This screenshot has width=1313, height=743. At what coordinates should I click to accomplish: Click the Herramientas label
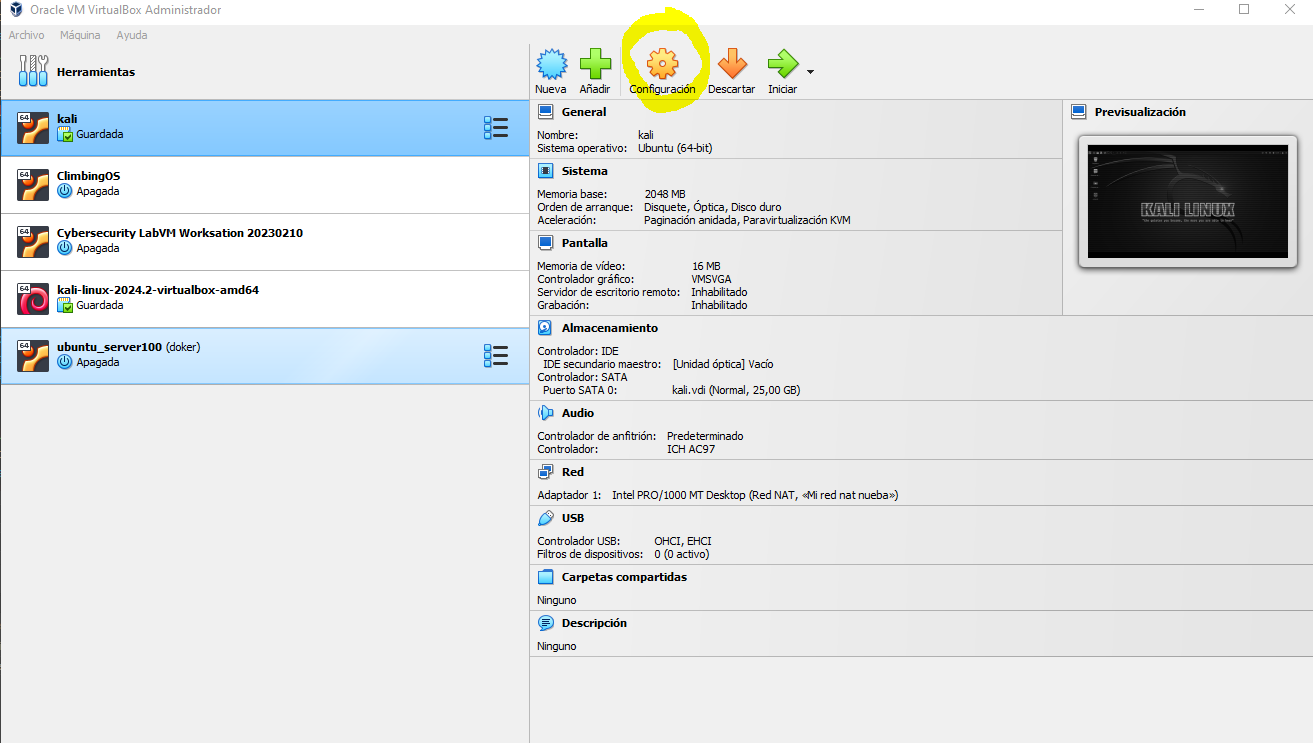(96, 72)
